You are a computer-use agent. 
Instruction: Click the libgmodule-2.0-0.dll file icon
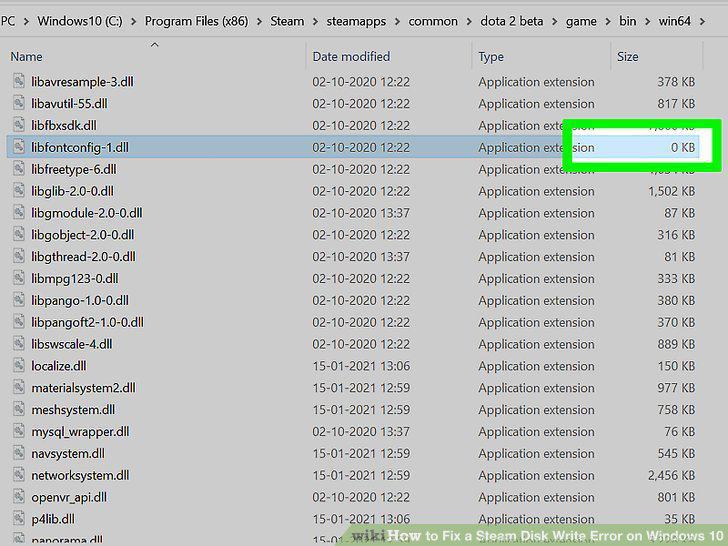pyautogui.click(x=19, y=212)
